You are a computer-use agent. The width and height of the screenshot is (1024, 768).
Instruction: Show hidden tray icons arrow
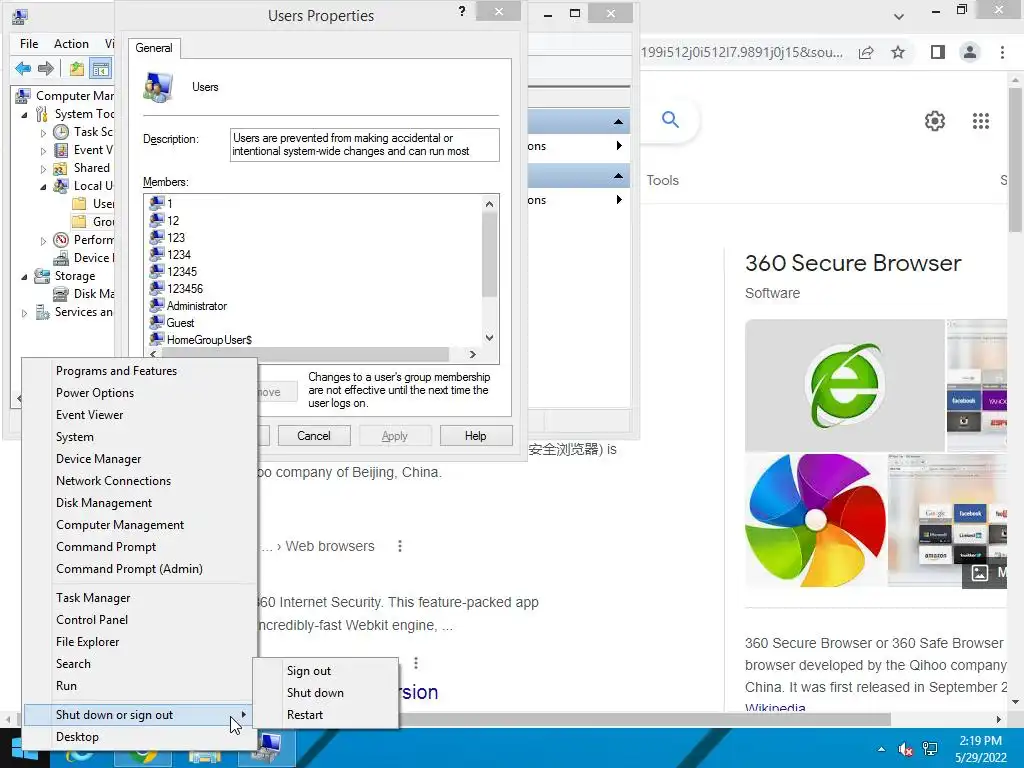(882, 749)
